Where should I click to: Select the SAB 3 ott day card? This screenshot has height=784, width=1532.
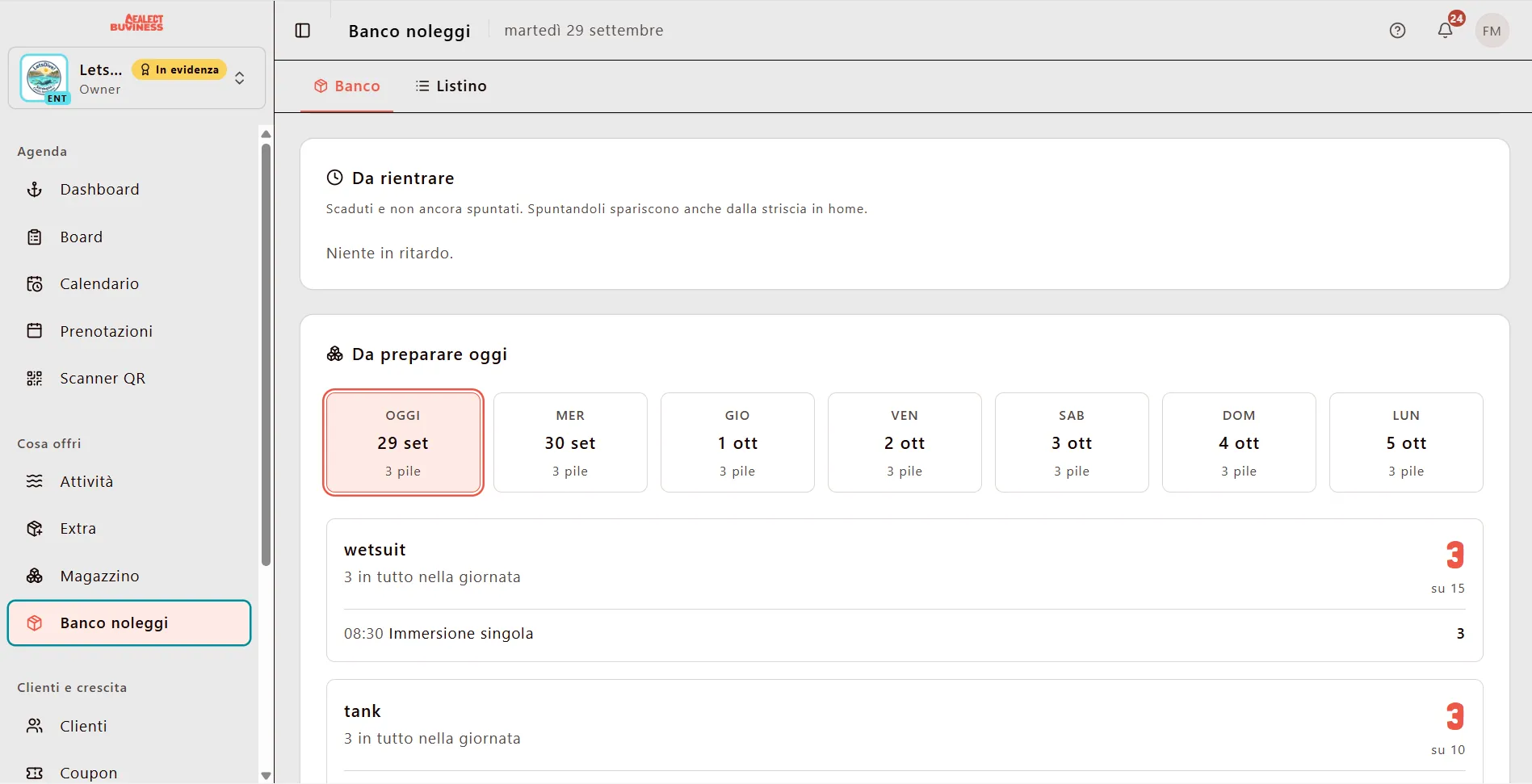(1072, 442)
